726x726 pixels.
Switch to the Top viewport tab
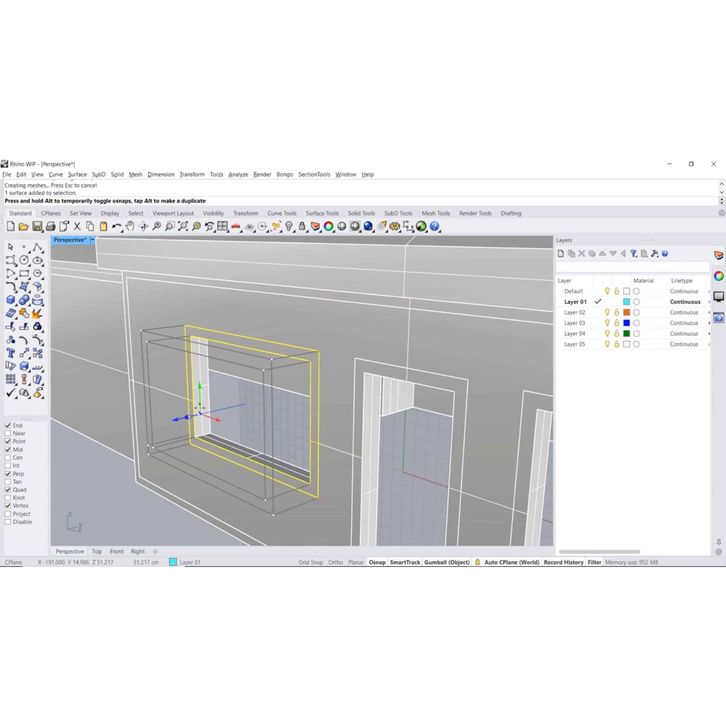pyautogui.click(x=97, y=551)
